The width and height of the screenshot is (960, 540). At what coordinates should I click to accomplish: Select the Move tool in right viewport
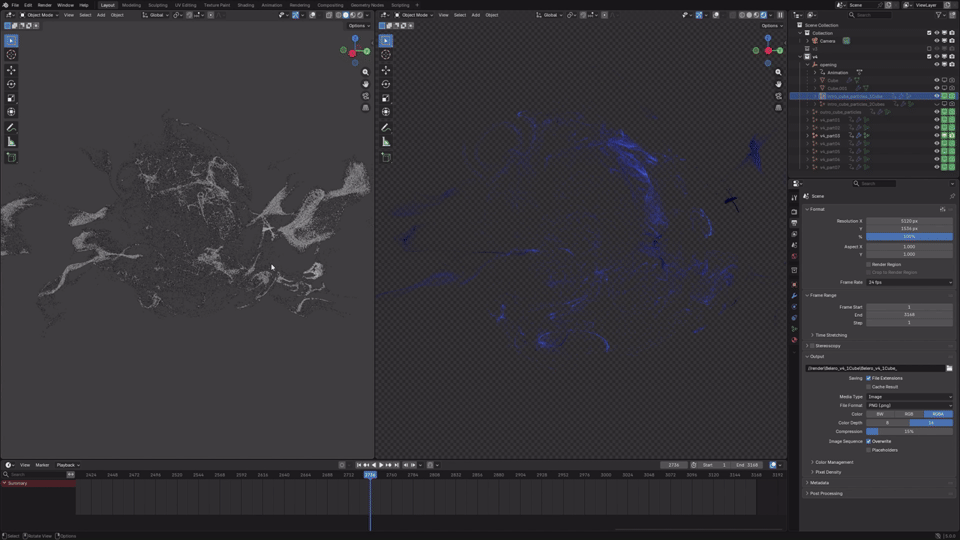tap(386, 70)
